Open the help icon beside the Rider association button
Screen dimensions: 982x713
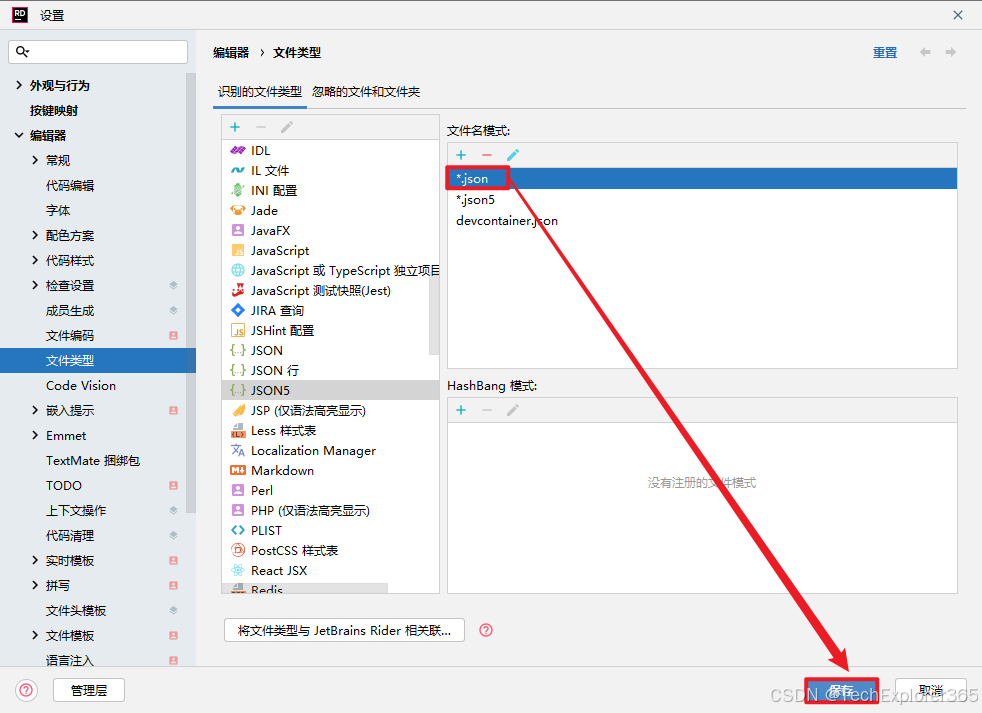(x=486, y=630)
